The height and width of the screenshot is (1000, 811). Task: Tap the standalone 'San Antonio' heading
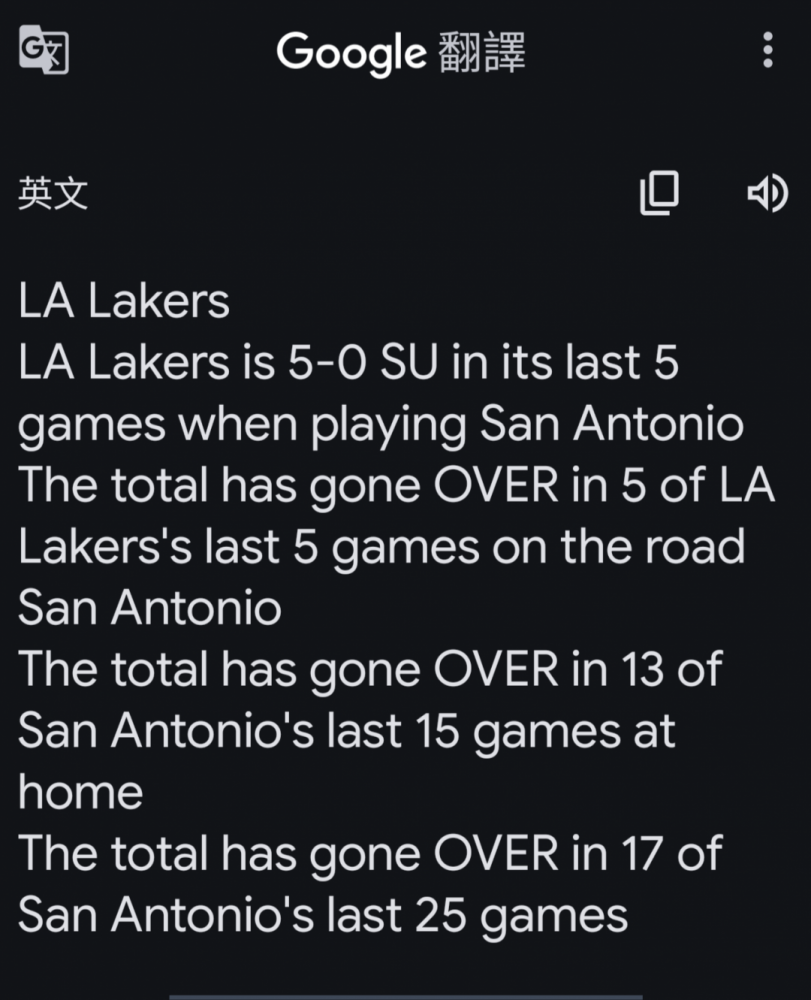150,608
